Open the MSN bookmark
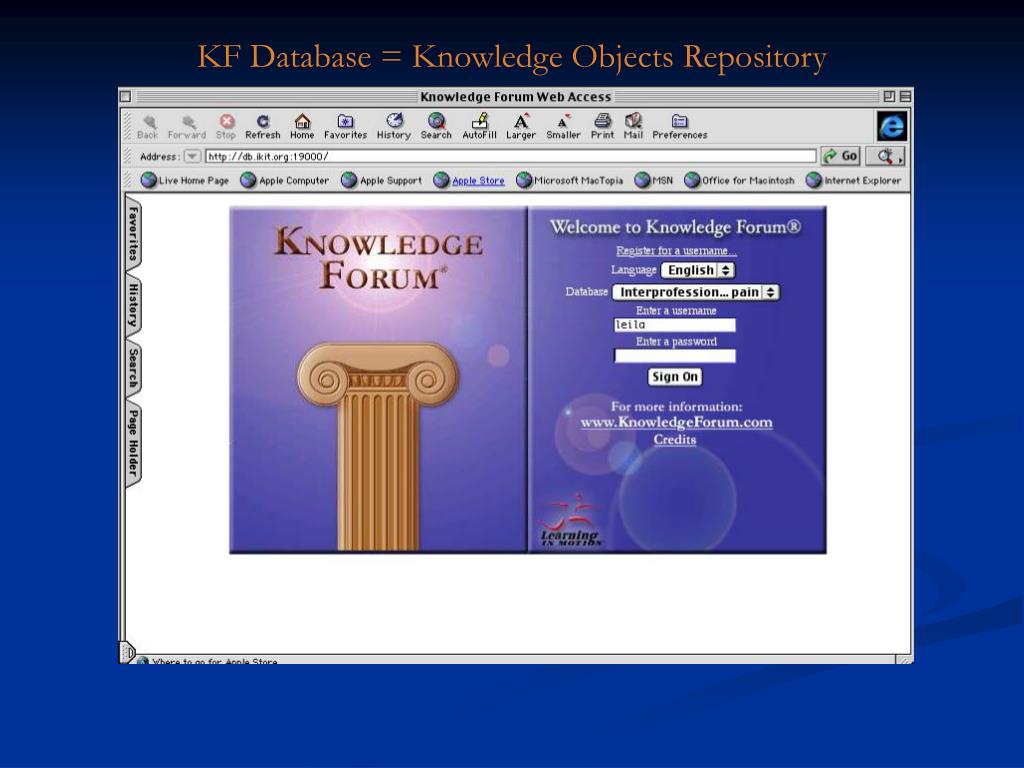The image size is (1024, 768). click(654, 180)
